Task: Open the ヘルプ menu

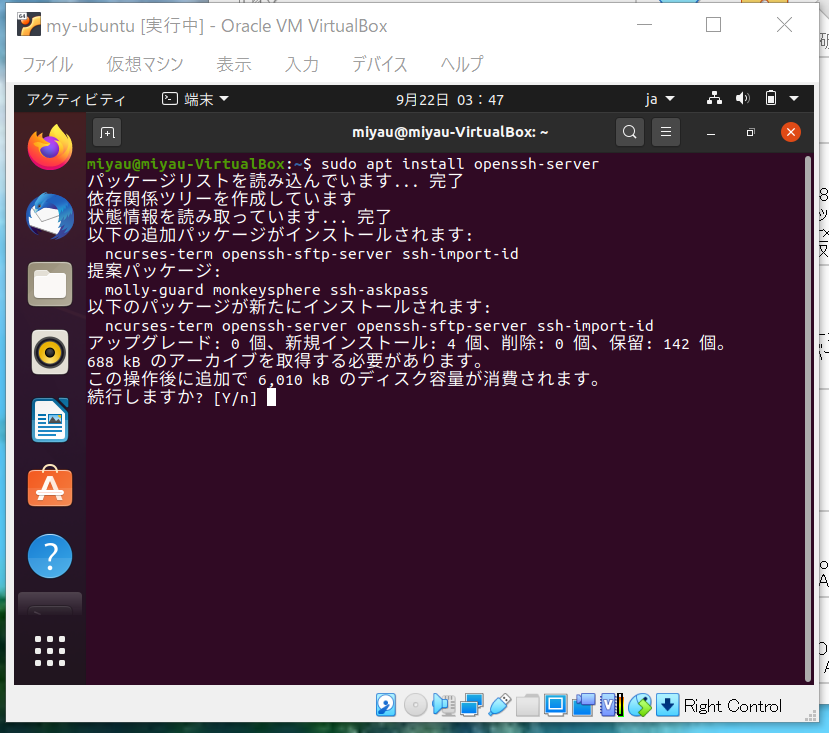Action: pos(462,64)
